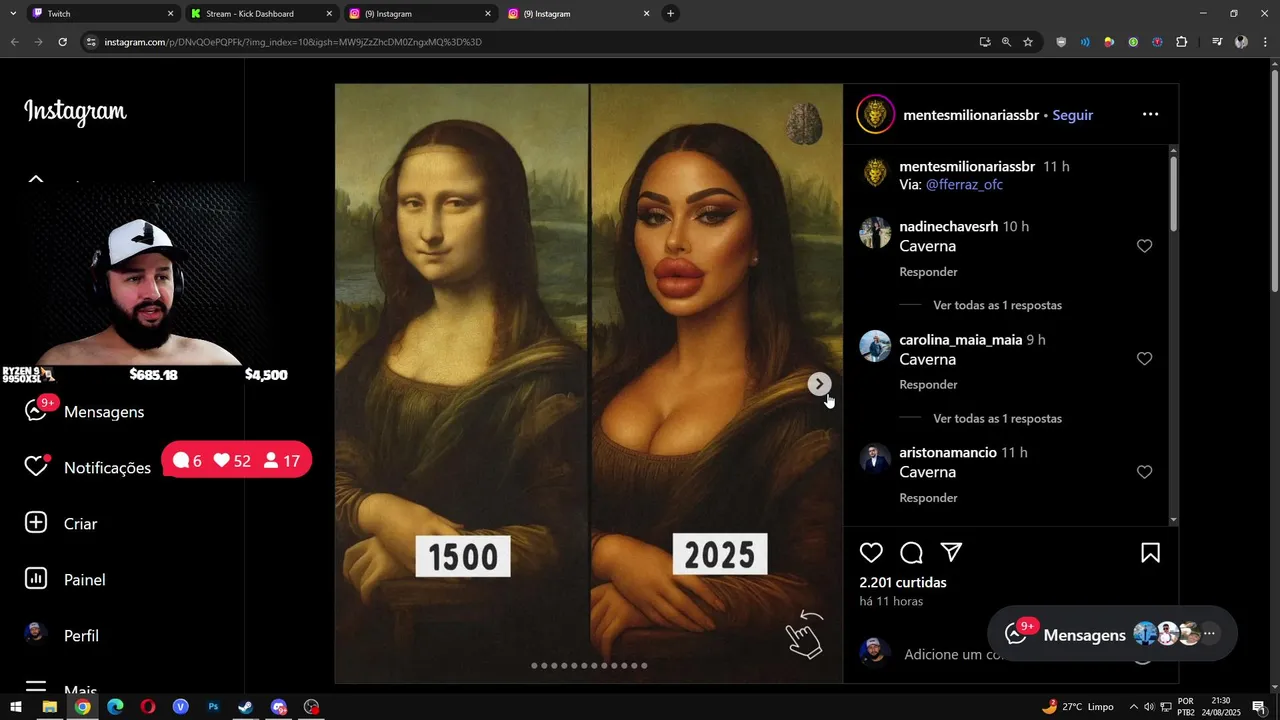Click the Instagram logo in the sidebar
This screenshot has width=1280, height=720.
[75, 111]
